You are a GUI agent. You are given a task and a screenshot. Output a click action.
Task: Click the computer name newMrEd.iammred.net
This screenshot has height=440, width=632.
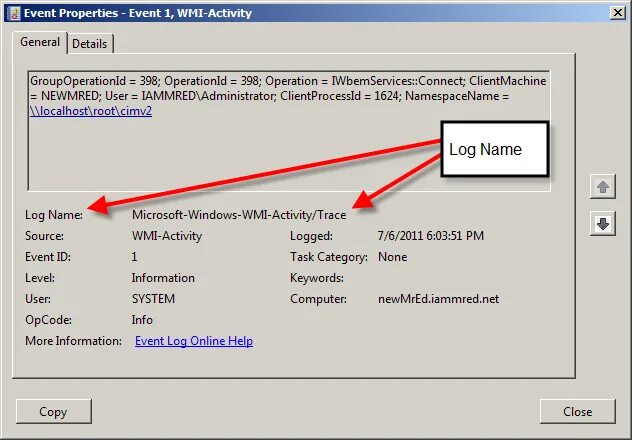[438, 299]
